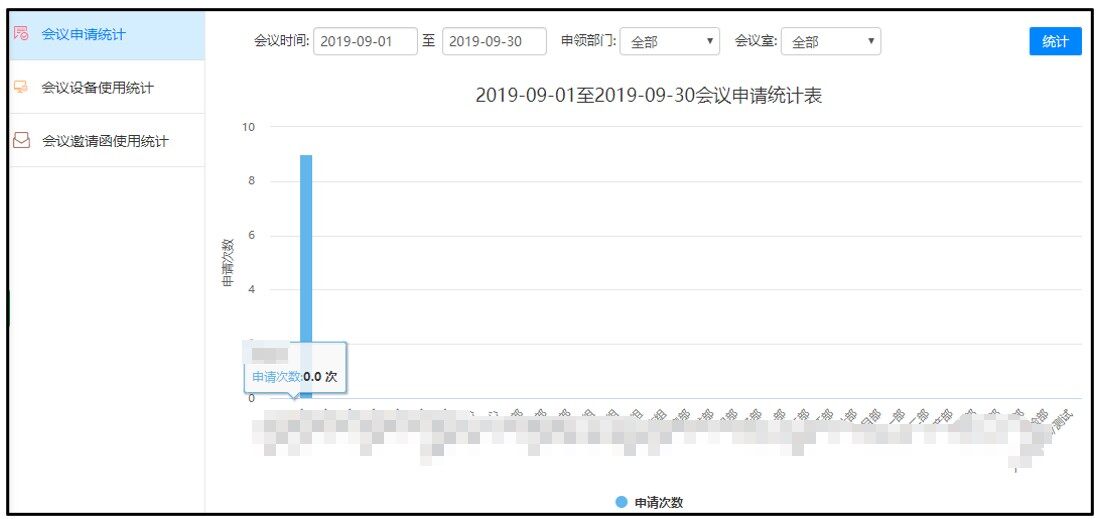Switch to 会议设备使用统计 page
Image resolution: width=1099 pixels, height=519 pixels.
click(97, 88)
